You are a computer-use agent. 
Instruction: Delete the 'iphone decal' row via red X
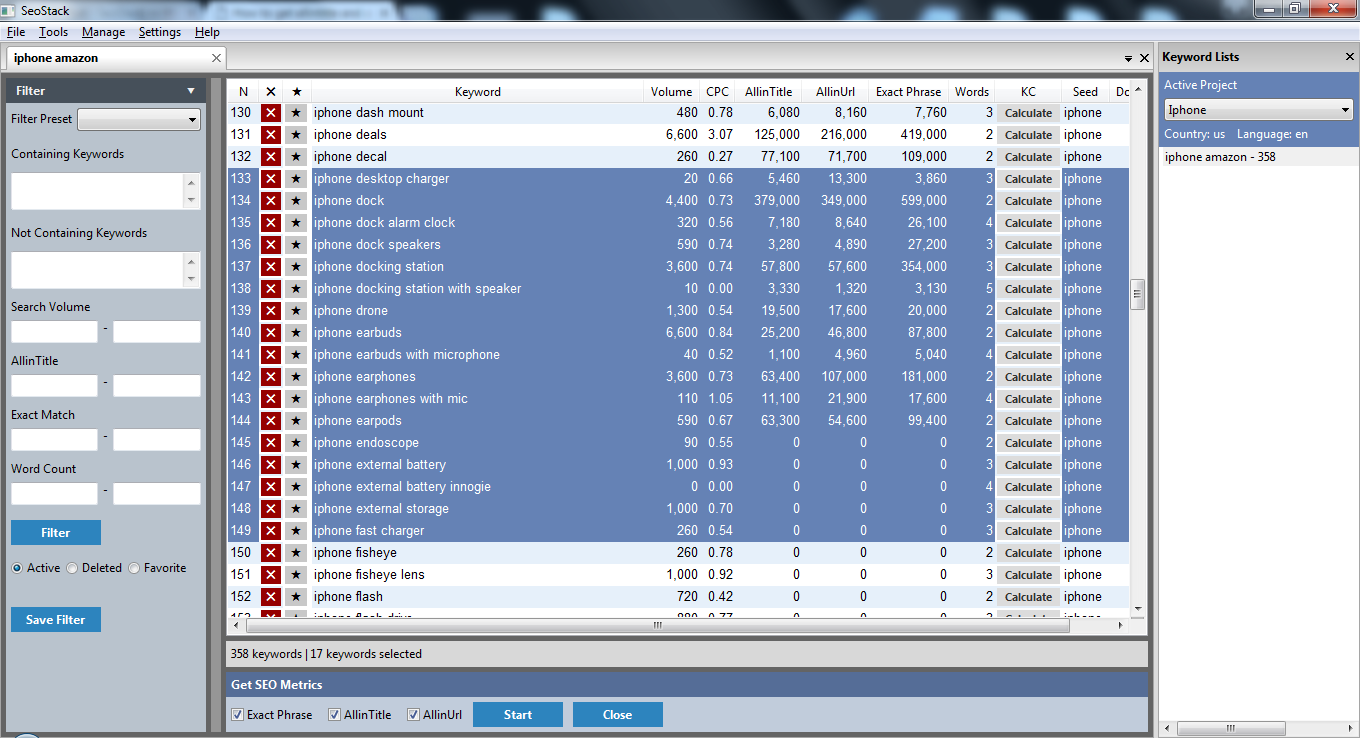tap(270, 157)
